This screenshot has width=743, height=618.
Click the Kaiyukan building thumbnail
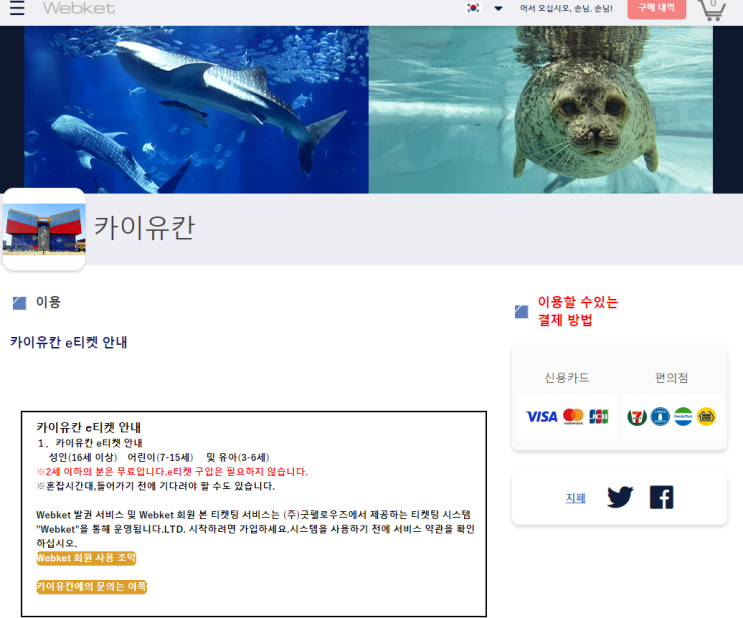click(44, 229)
